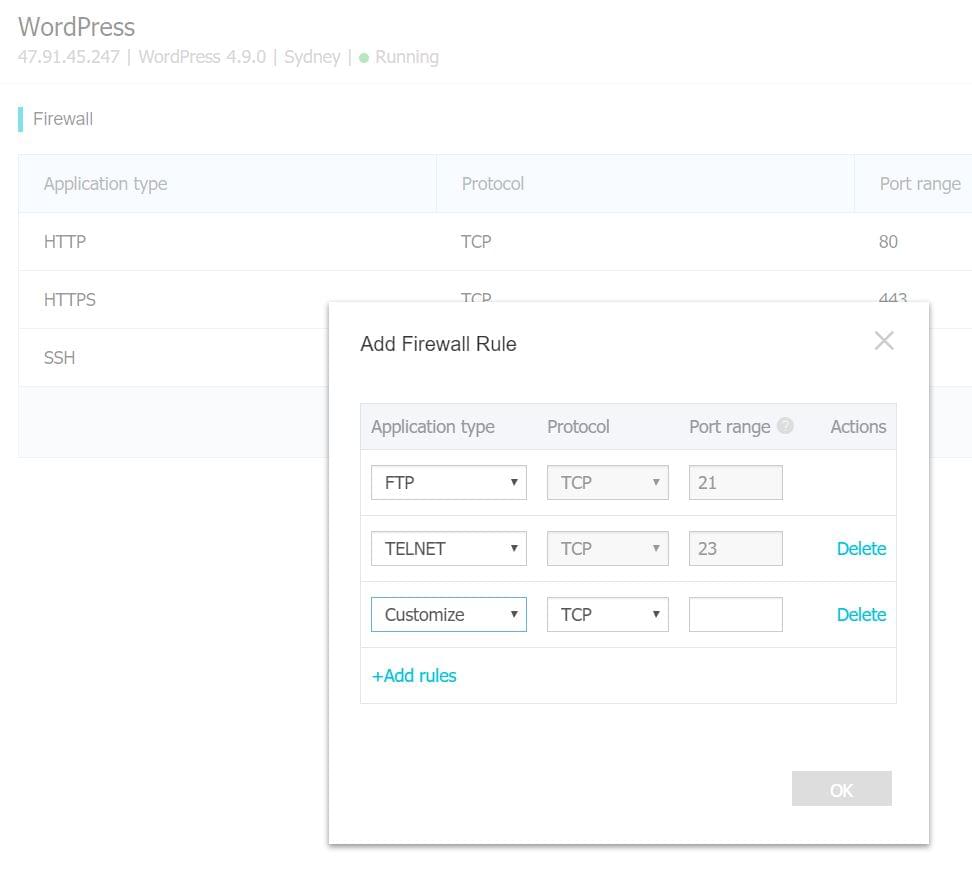This screenshot has height=880, width=972.
Task: Delete the Customize firewall rule
Action: pos(861,614)
